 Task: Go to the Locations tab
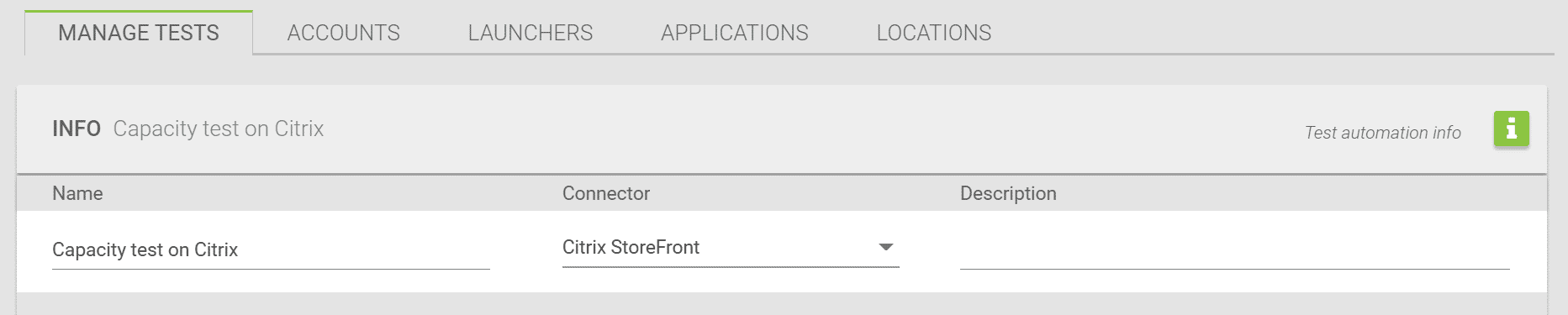(933, 33)
